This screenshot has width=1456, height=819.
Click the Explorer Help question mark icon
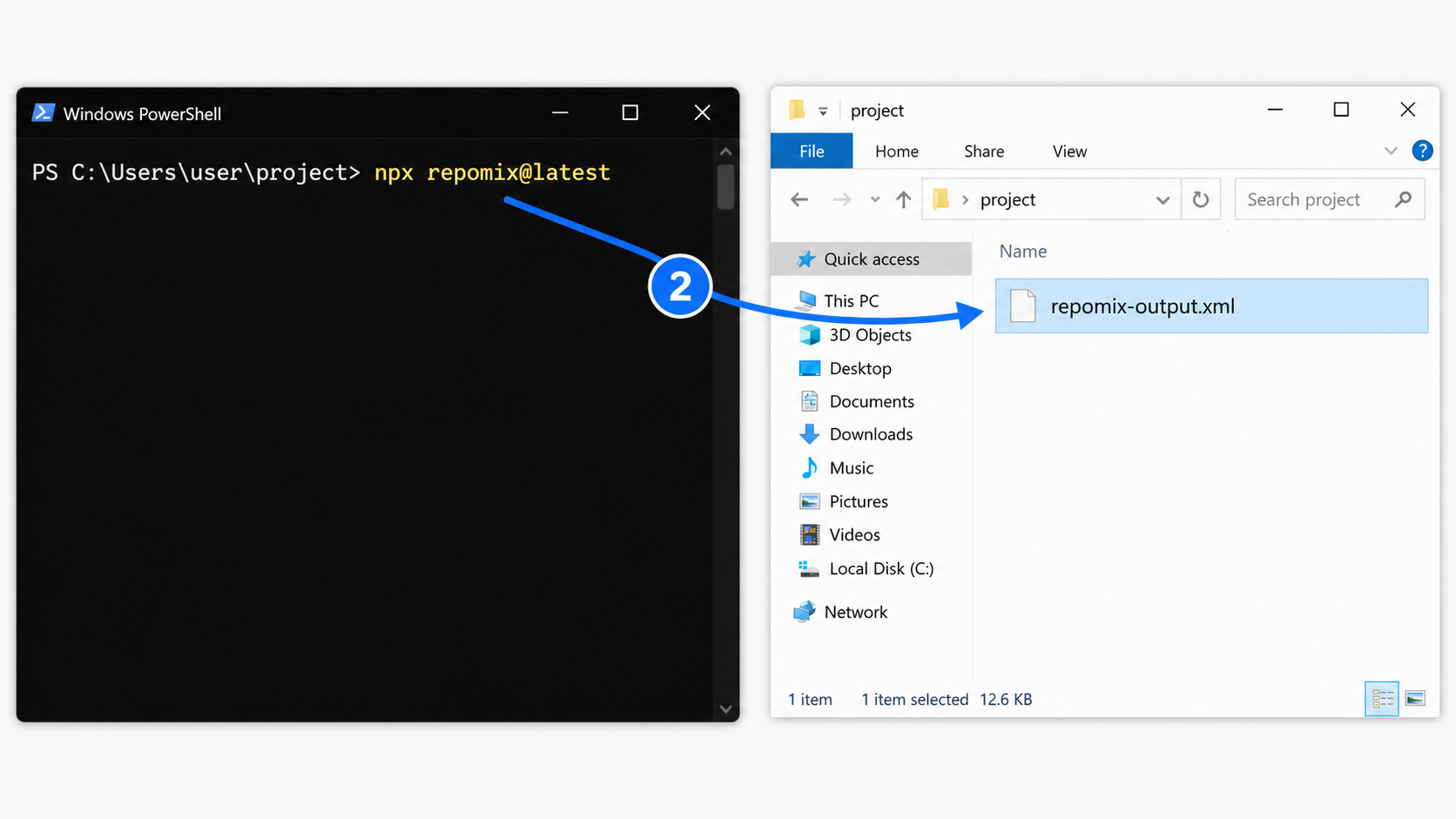(x=1422, y=151)
